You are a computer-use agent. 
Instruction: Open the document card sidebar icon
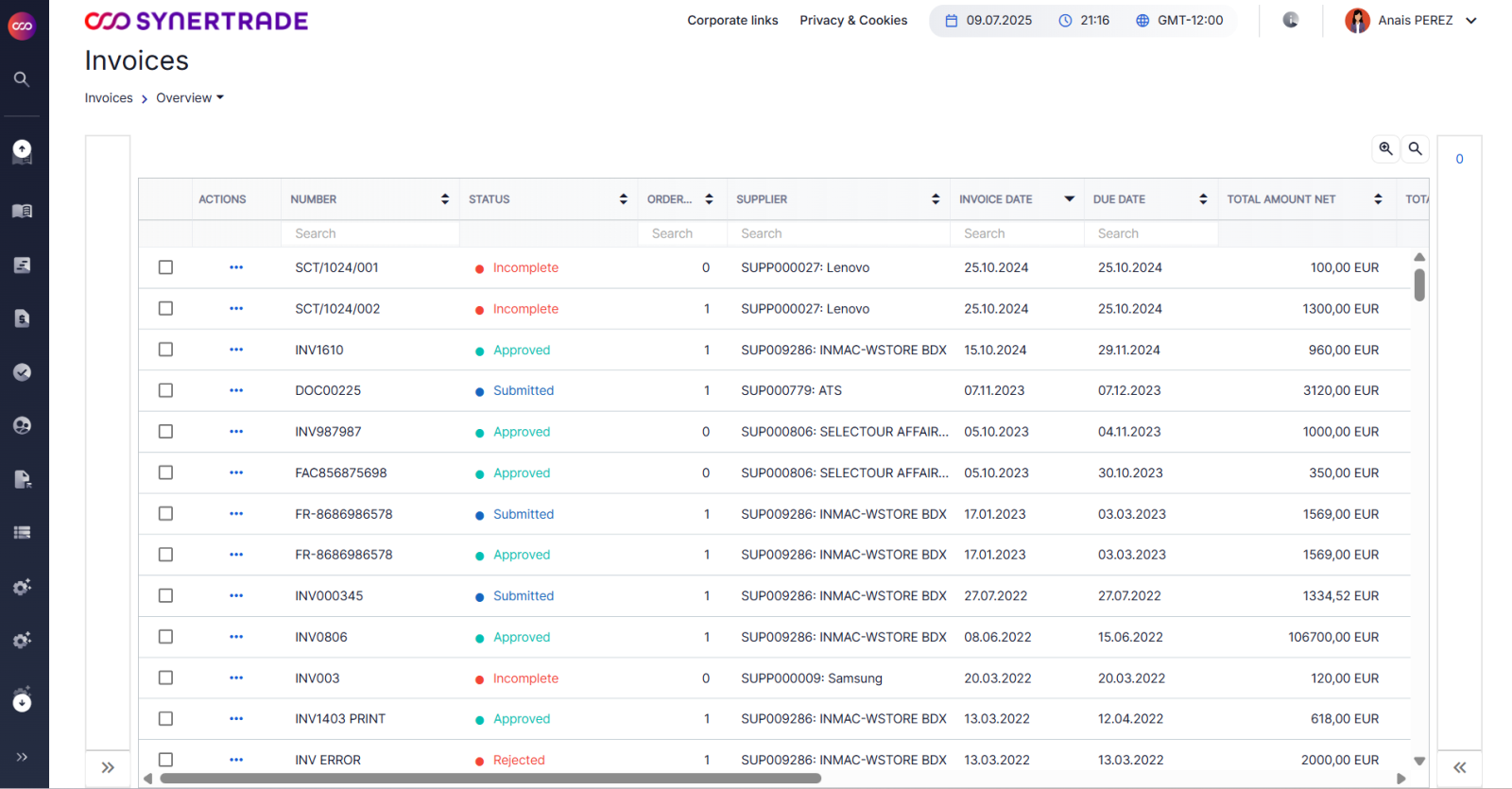pyautogui.click(x=22, y=265)
